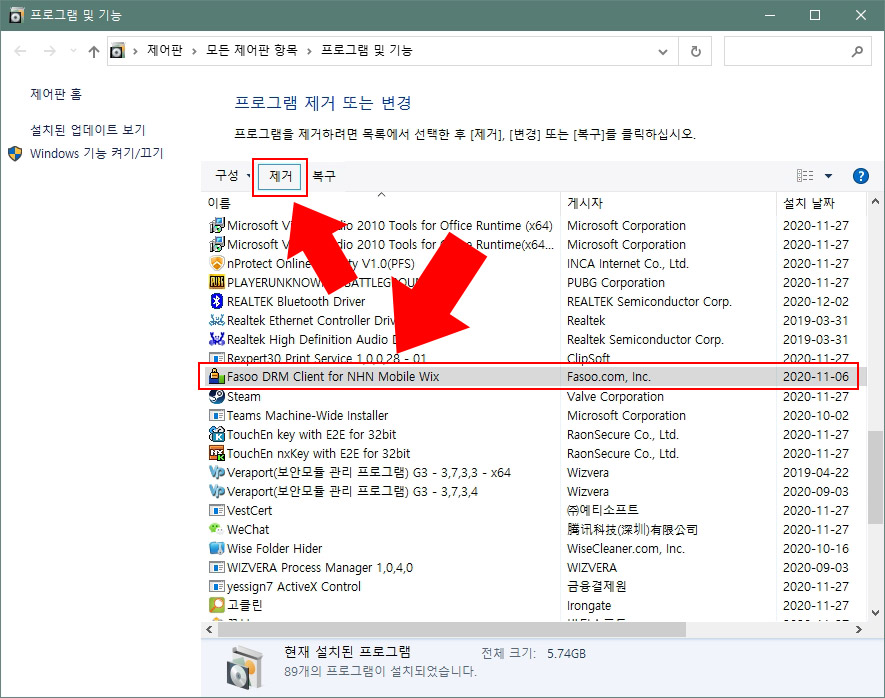
Task: Open the view options dropdown arrow
Action: 827,175
